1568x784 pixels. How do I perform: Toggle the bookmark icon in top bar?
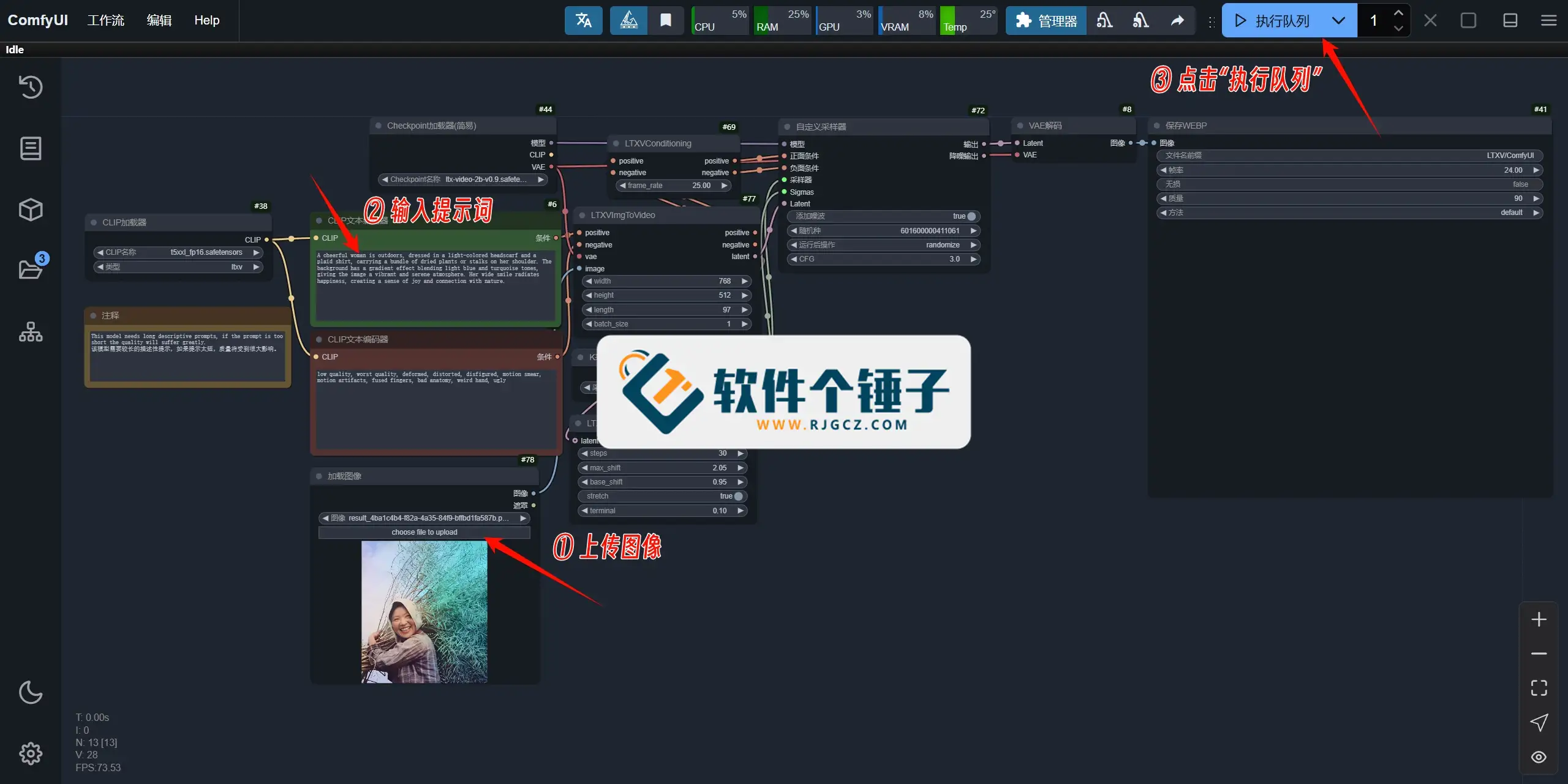pyautogui.click(x=665, y=20)
